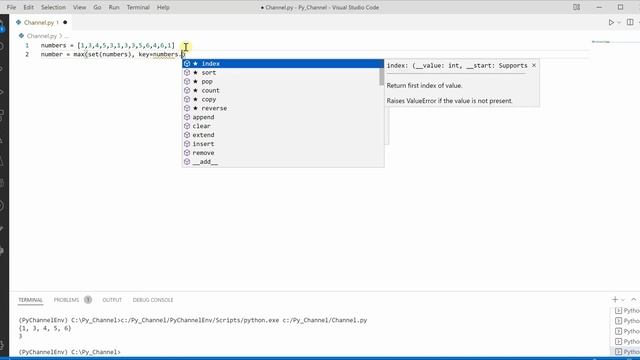Image resolution: width=640 pixels, height=360 pixels.
Task: Select the first Python terminal in list
Action: tap(627, 311)
